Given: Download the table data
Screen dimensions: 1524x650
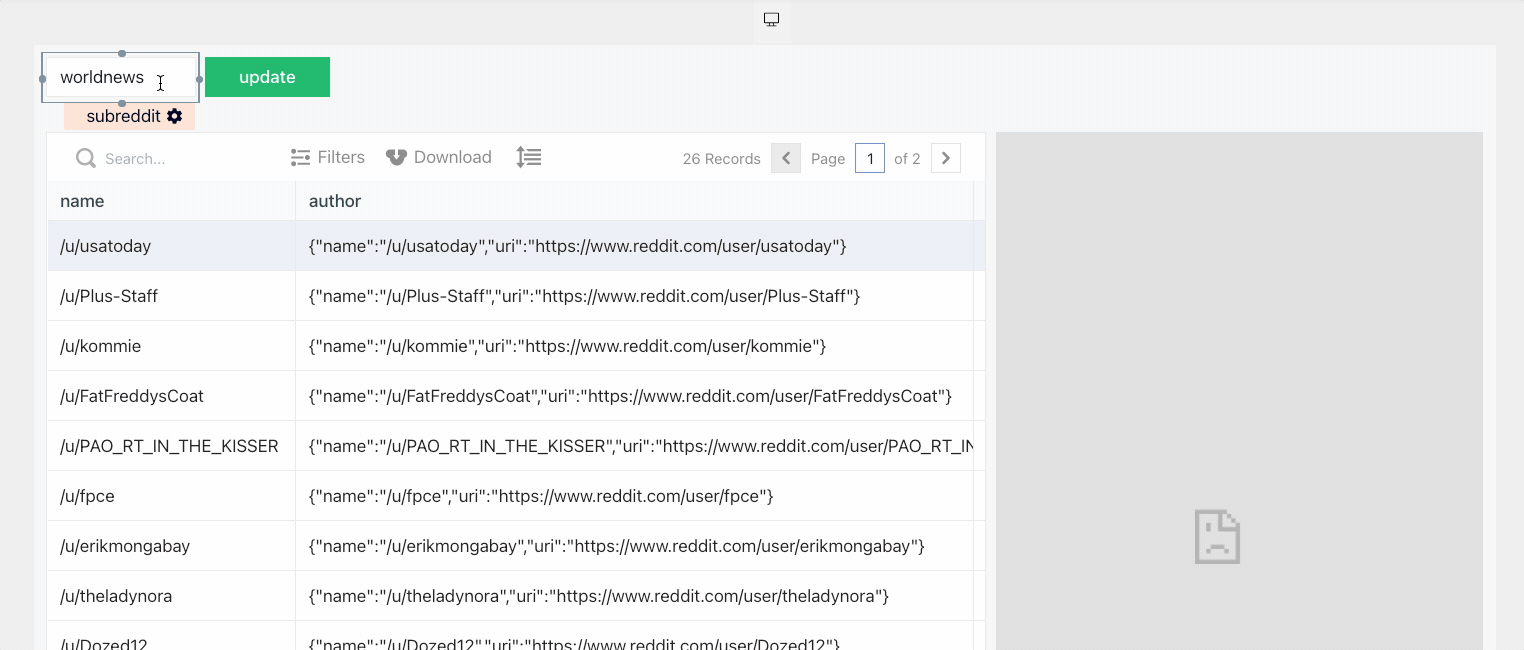Looking at the screenshot, I should (x=439, y=157).
